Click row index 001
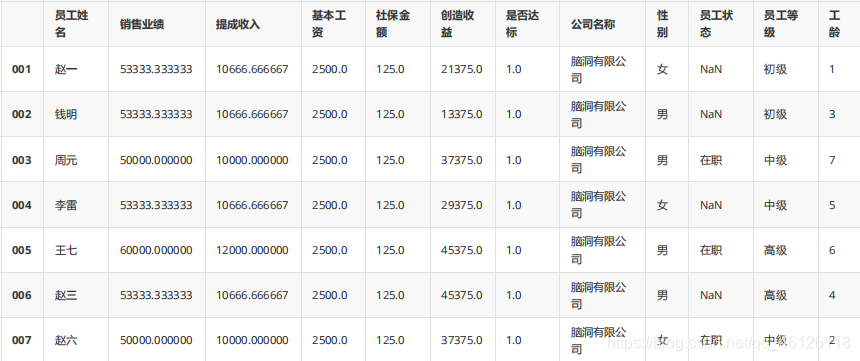 click(x=22, y=69)
